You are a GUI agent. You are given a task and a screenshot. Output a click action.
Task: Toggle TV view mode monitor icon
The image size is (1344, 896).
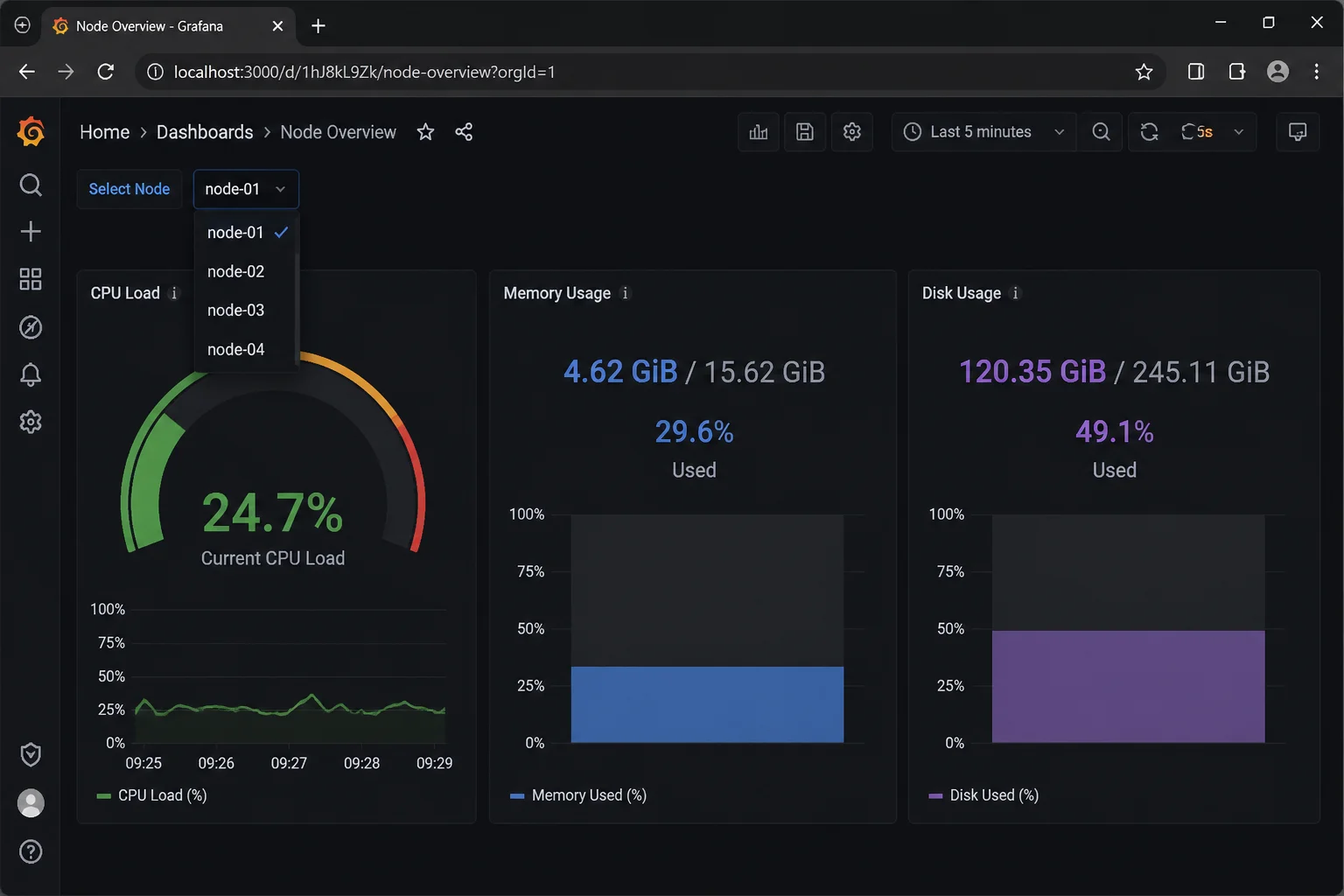1298,132
